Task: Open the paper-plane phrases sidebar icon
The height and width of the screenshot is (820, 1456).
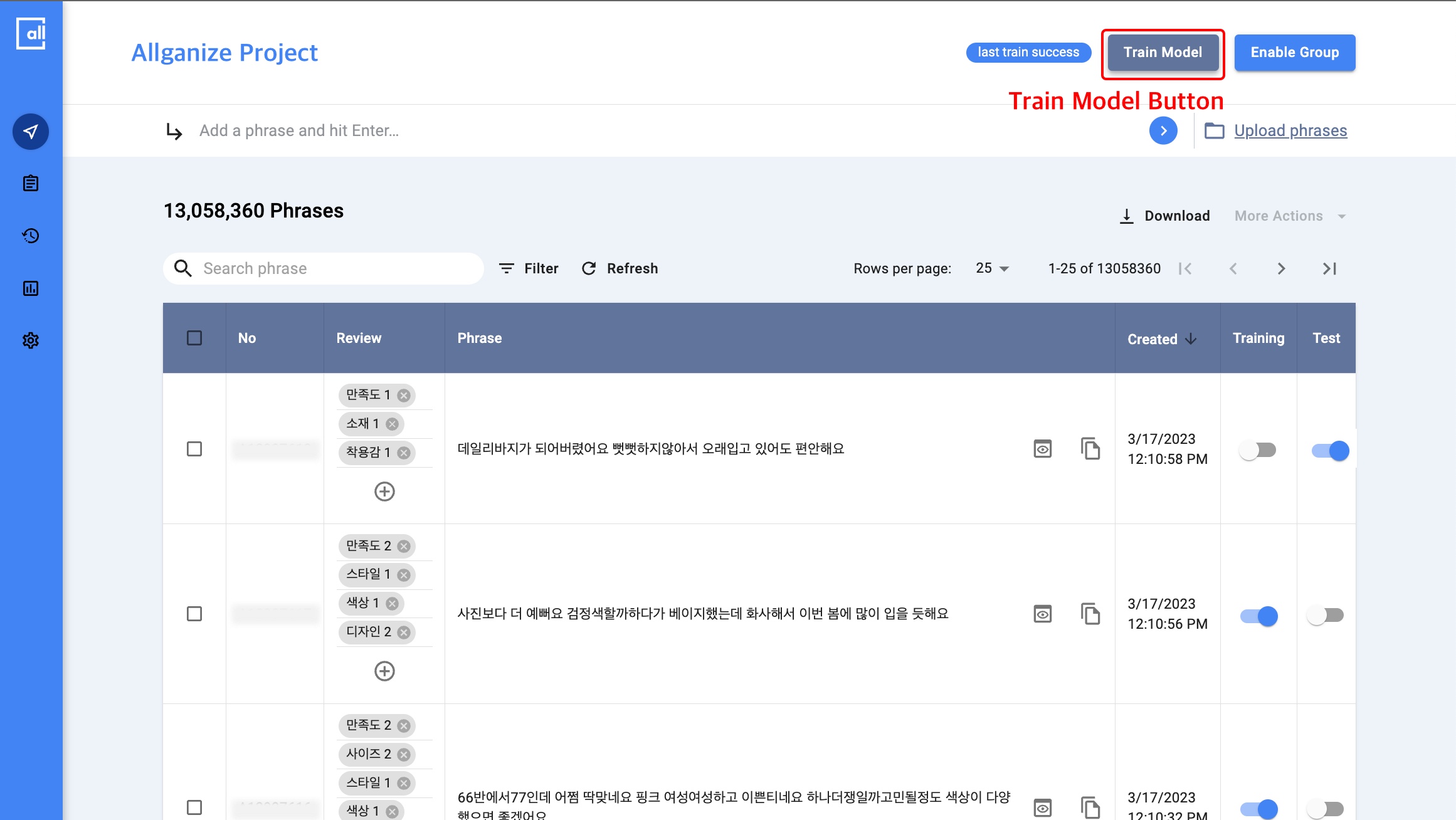Action: (31, 132)
